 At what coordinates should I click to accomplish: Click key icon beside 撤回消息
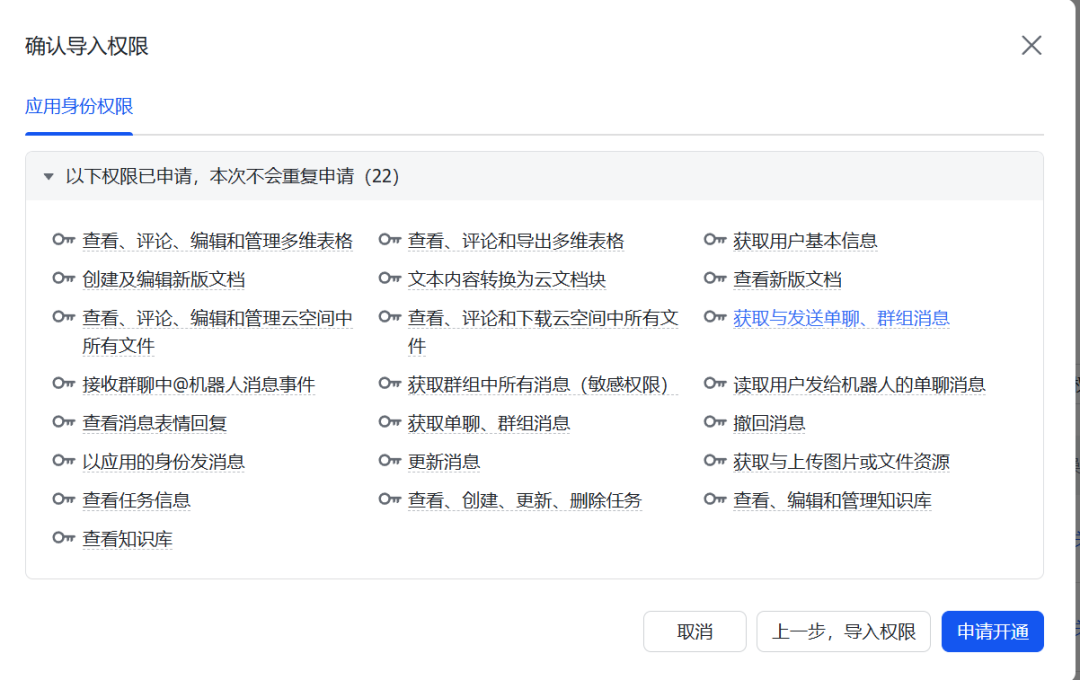tap(715, 422)
